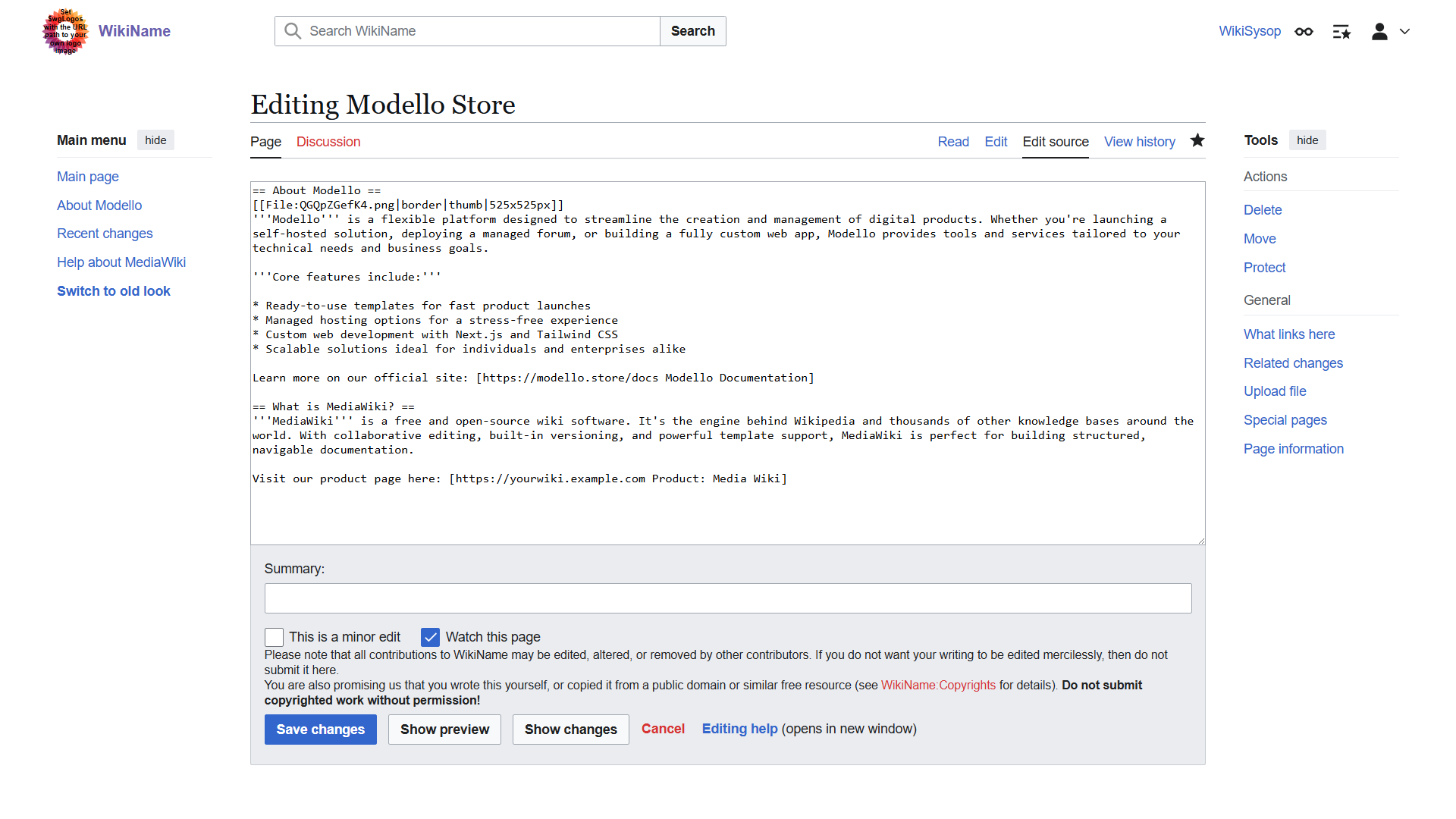Open Related changes link

[1293, 363]
